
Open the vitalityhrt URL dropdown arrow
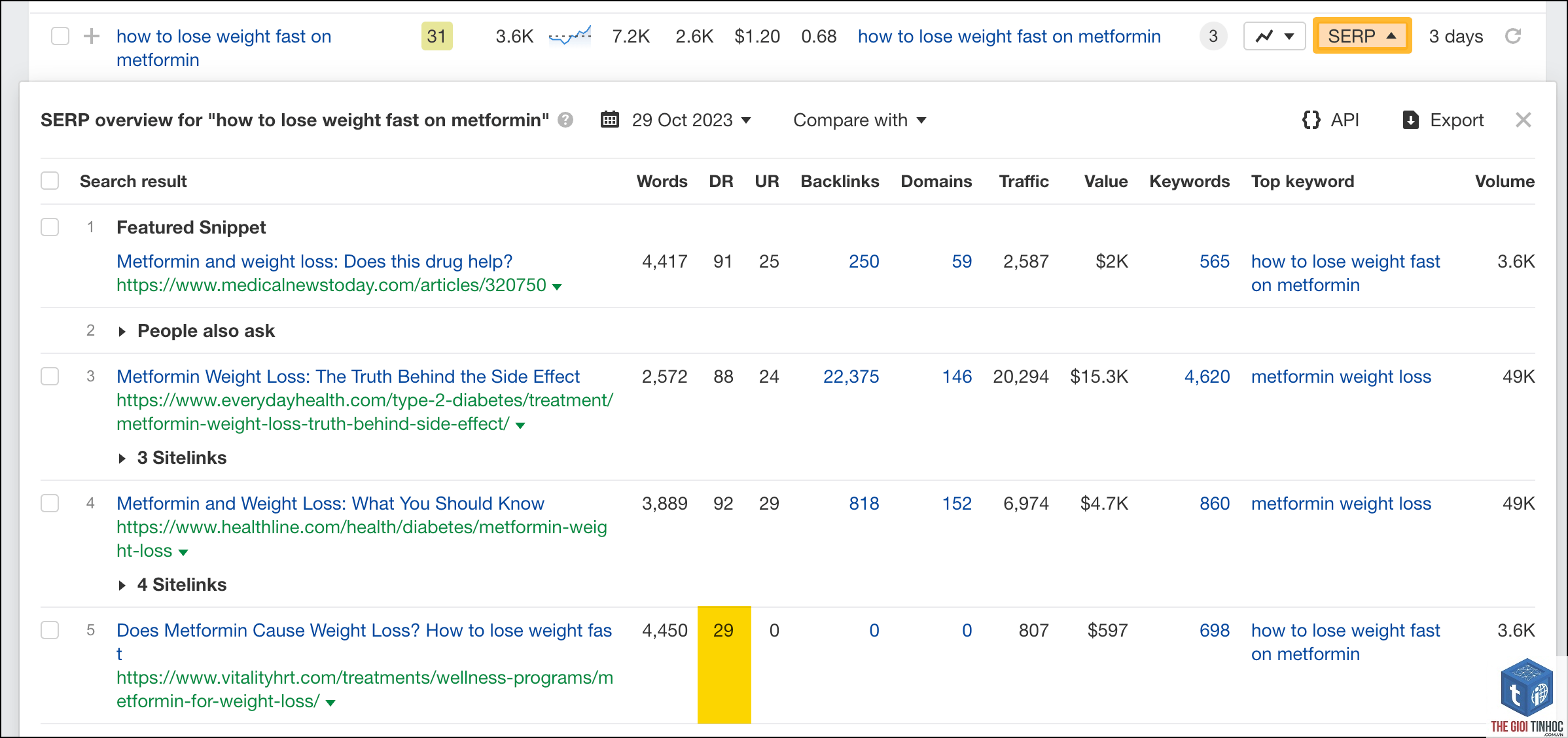tap(330, 703)
